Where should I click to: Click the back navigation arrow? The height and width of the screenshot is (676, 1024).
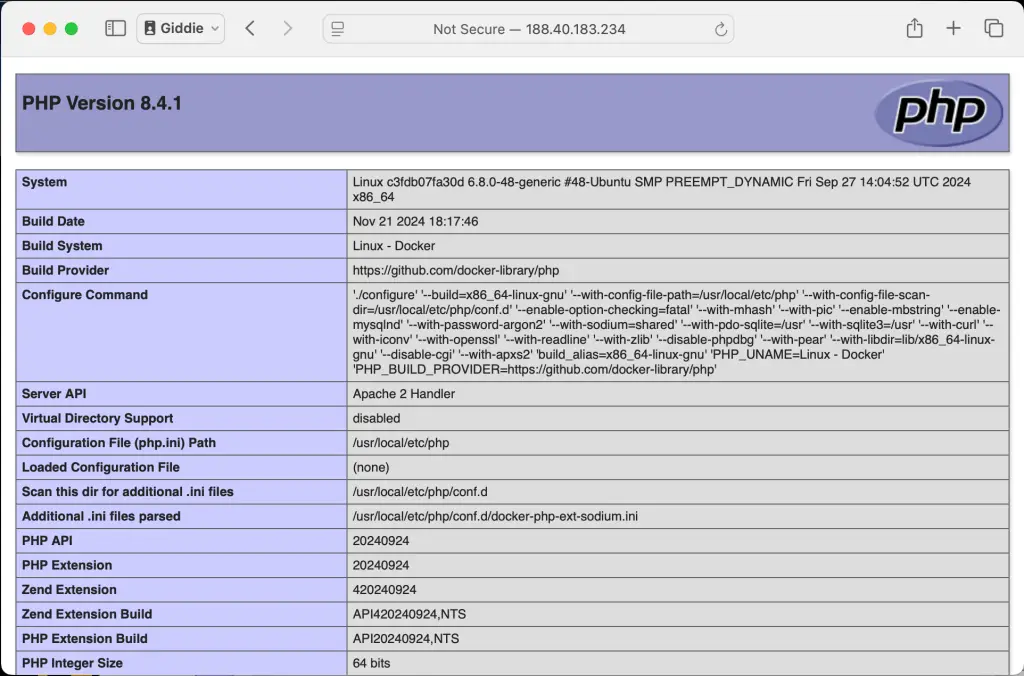coord(250,28)
